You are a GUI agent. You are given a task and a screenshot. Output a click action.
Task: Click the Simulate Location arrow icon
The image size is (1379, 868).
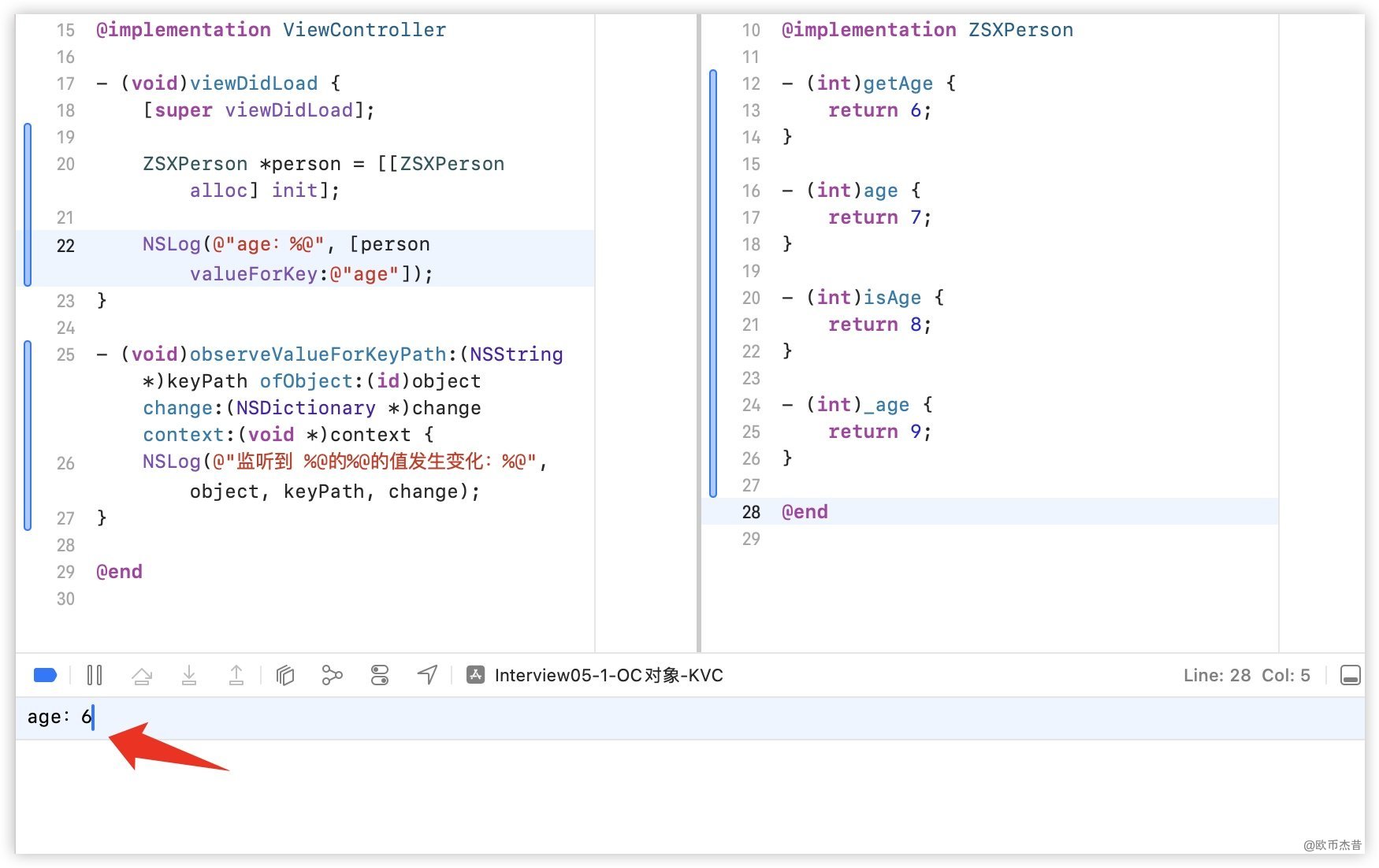tap(427, 675)
